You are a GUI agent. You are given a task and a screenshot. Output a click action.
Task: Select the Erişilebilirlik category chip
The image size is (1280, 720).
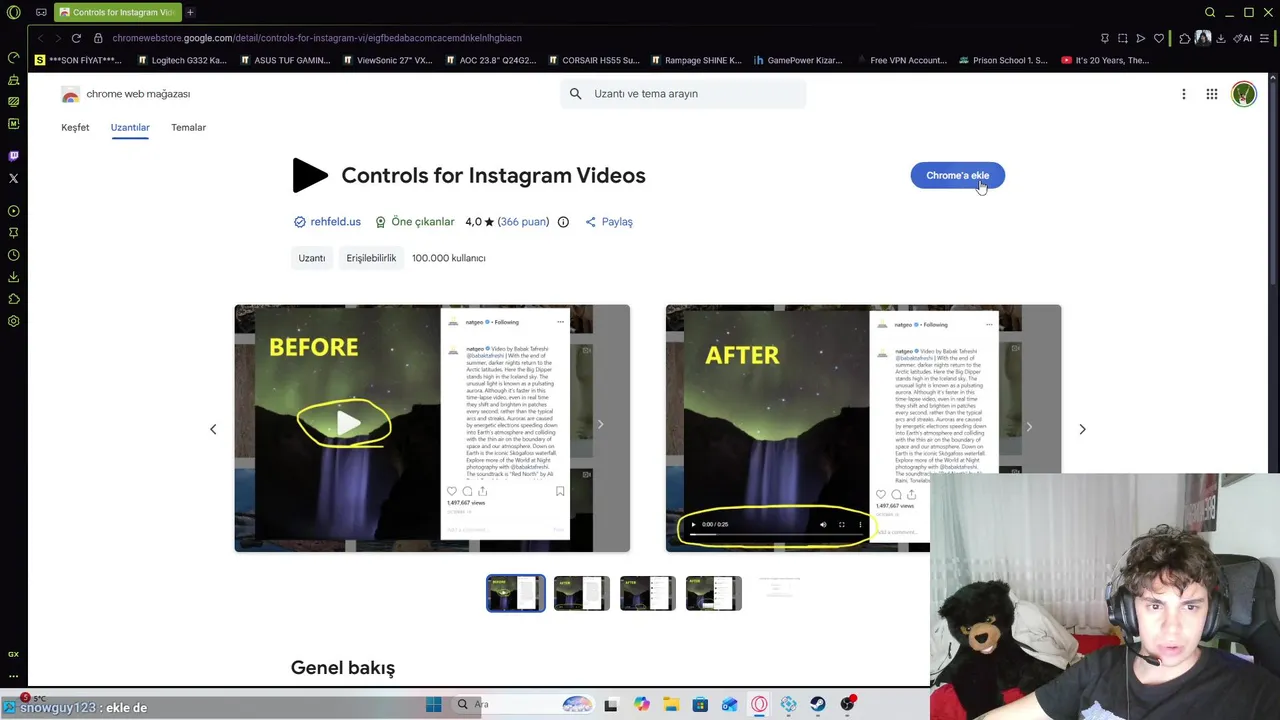371,258
